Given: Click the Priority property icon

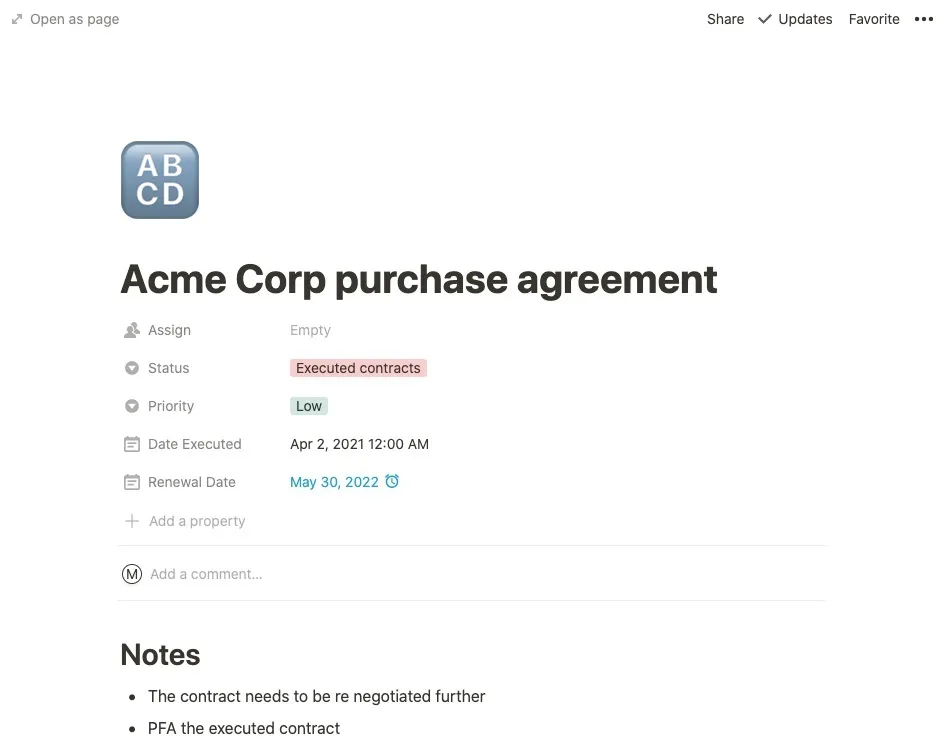Looking at the screenshot, I should point(131,406).
